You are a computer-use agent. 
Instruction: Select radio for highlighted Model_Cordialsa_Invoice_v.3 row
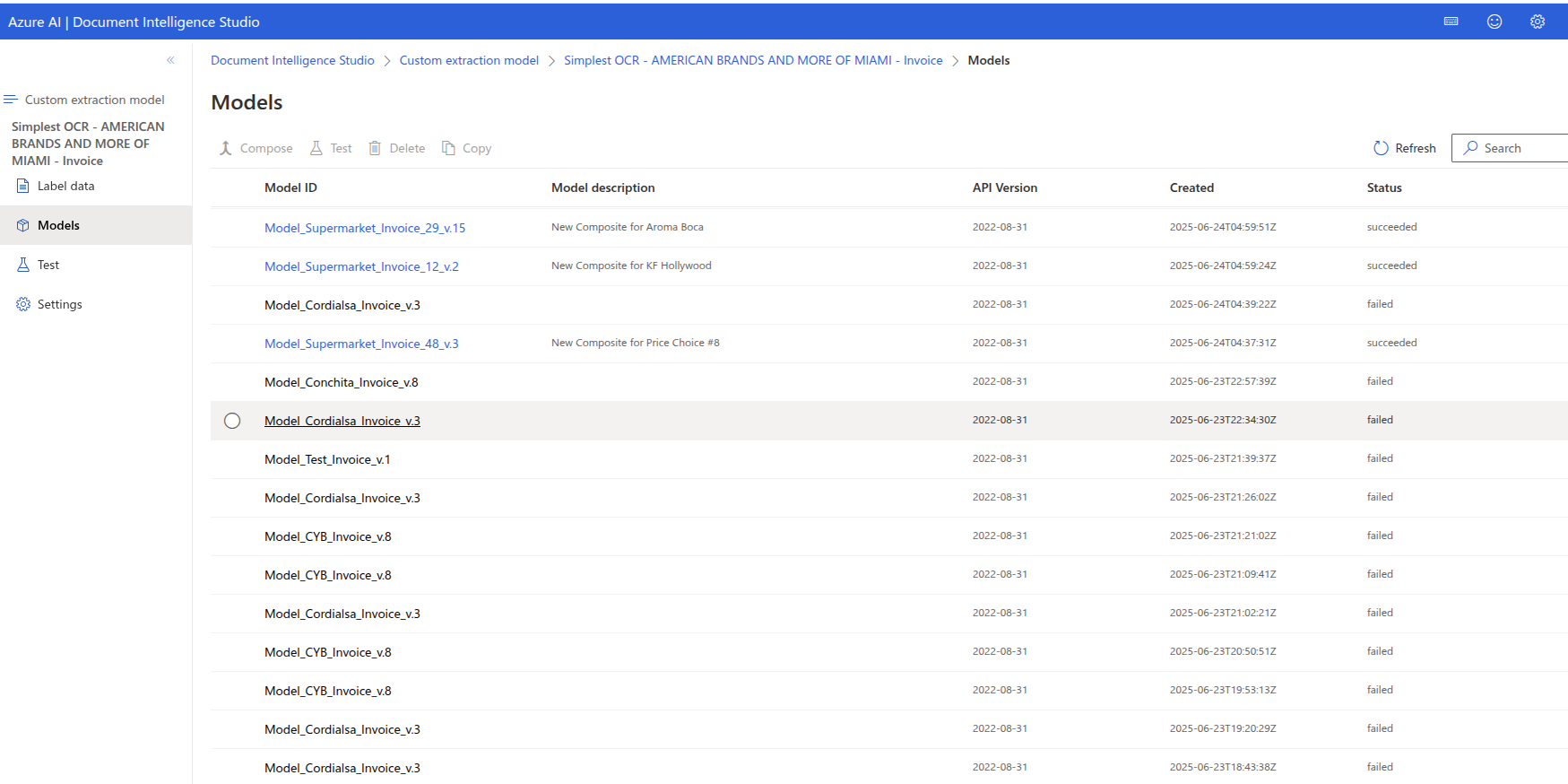[x=232, y=421]
